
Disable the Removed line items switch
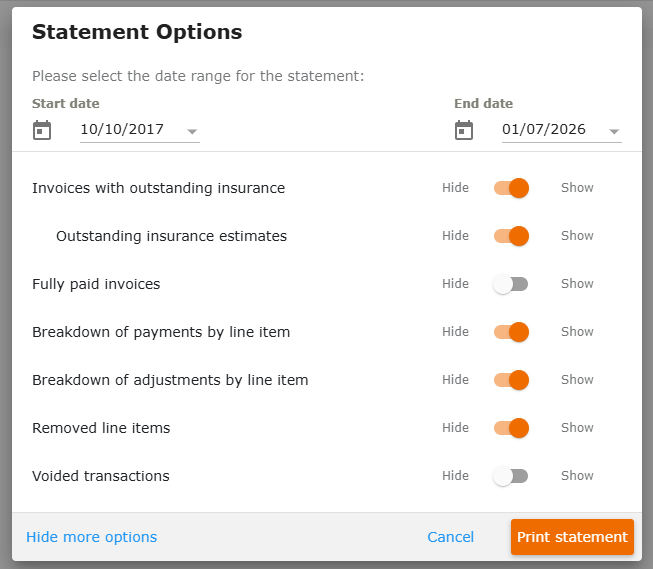click(x=511, y=428)
